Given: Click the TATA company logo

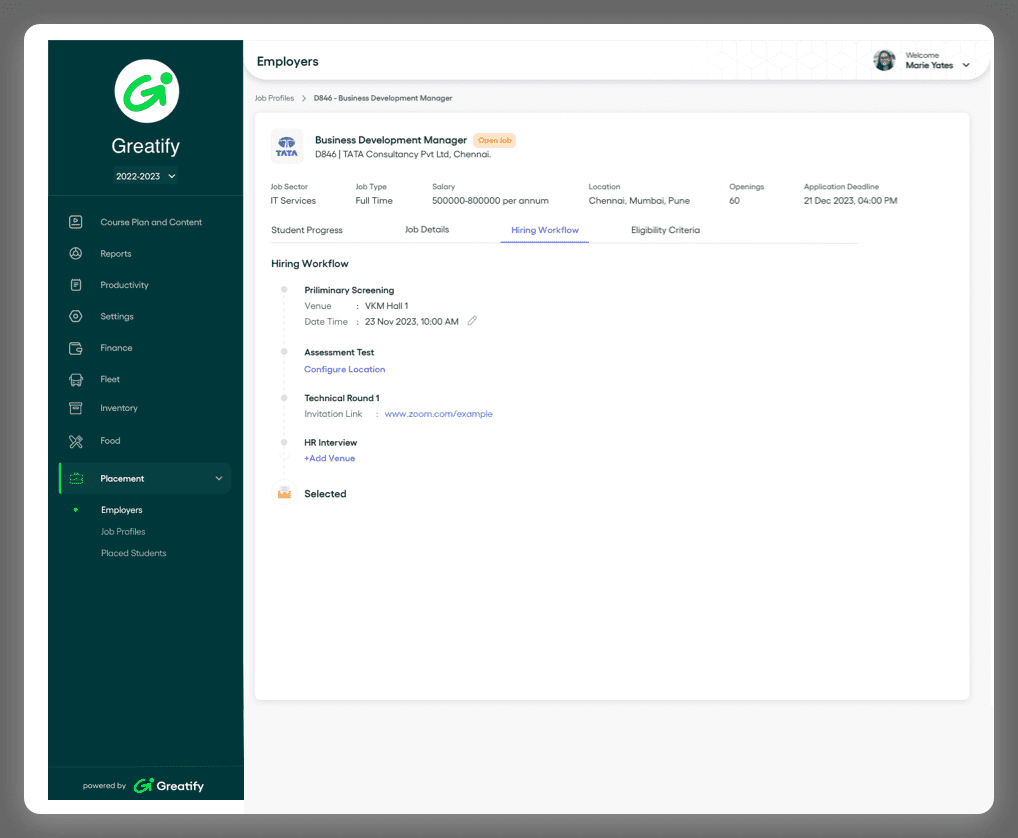Looking at the screenshot, I should [287, 146].
